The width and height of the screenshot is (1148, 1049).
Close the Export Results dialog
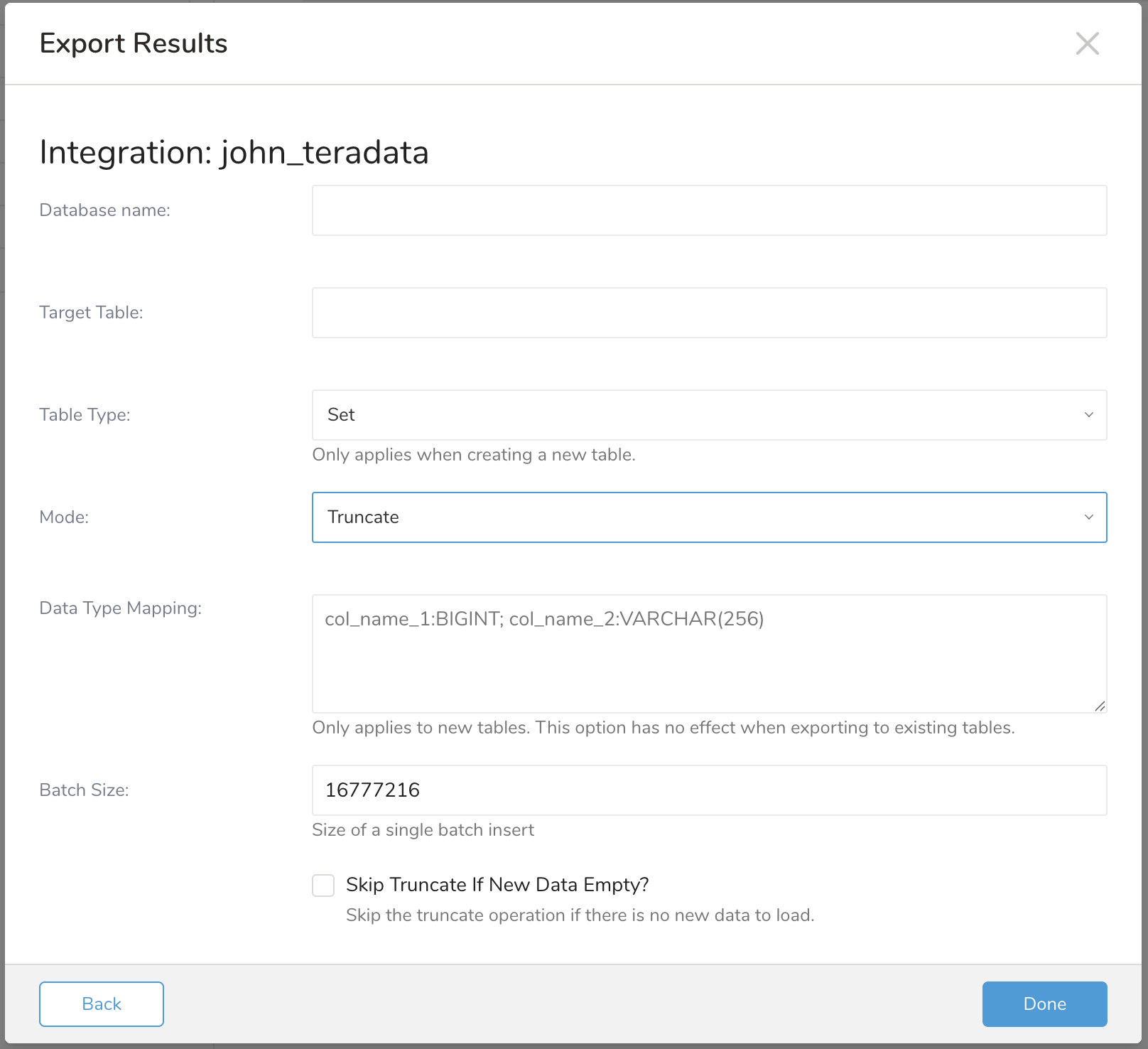coord(1087,43)
